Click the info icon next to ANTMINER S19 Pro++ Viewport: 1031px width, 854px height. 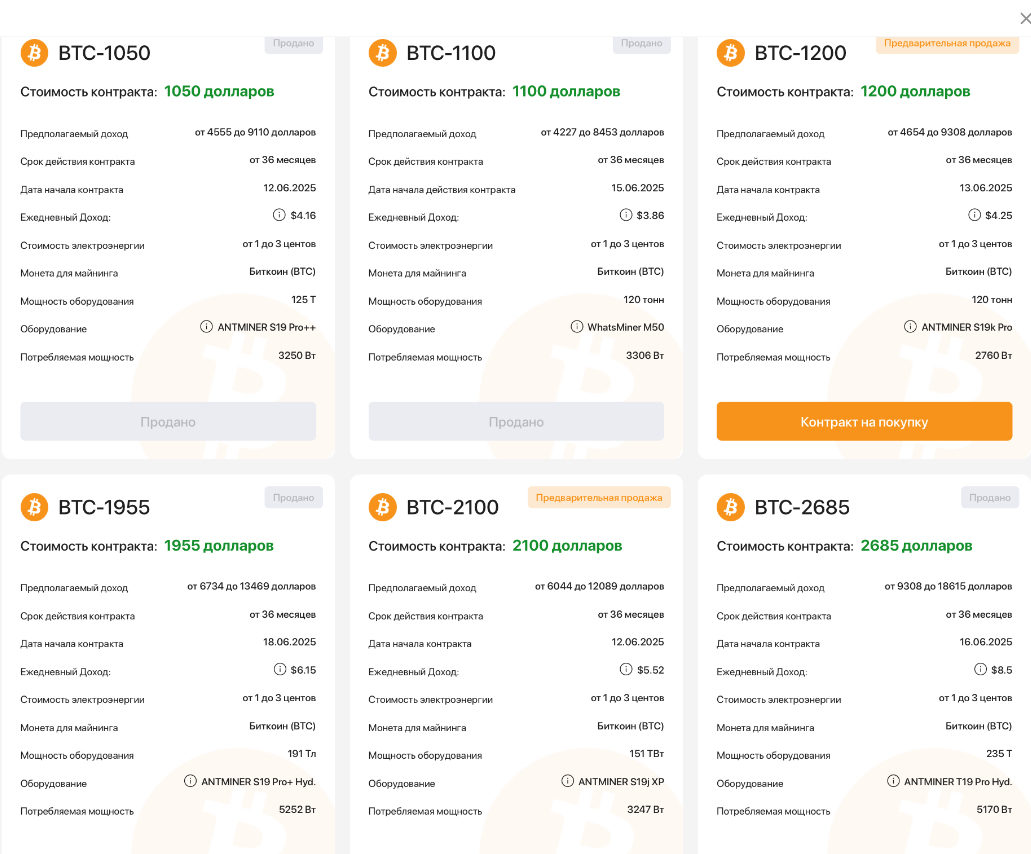click(x=206, y=327)
